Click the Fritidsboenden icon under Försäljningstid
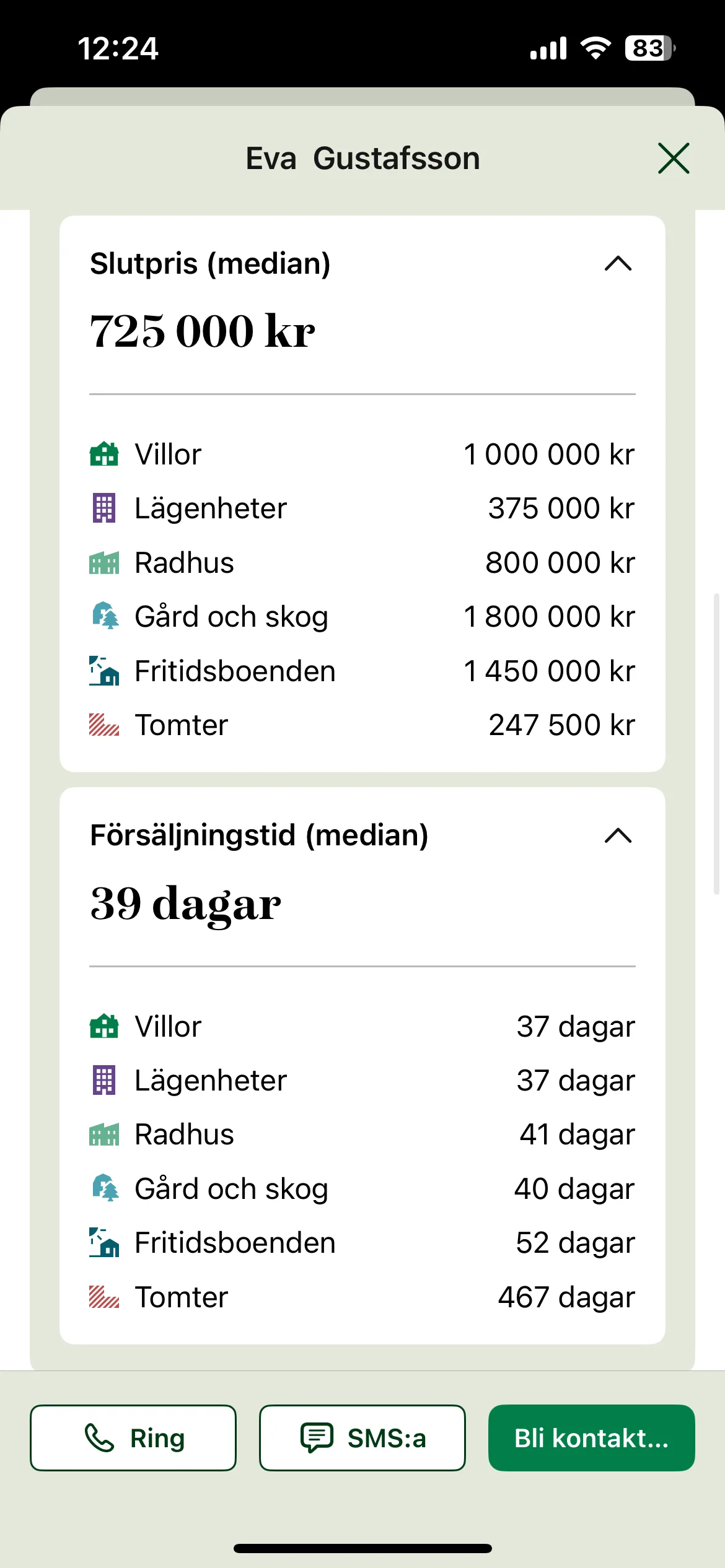The height and width of the screenshot is (1568, 725). [x=104, y=1242]
